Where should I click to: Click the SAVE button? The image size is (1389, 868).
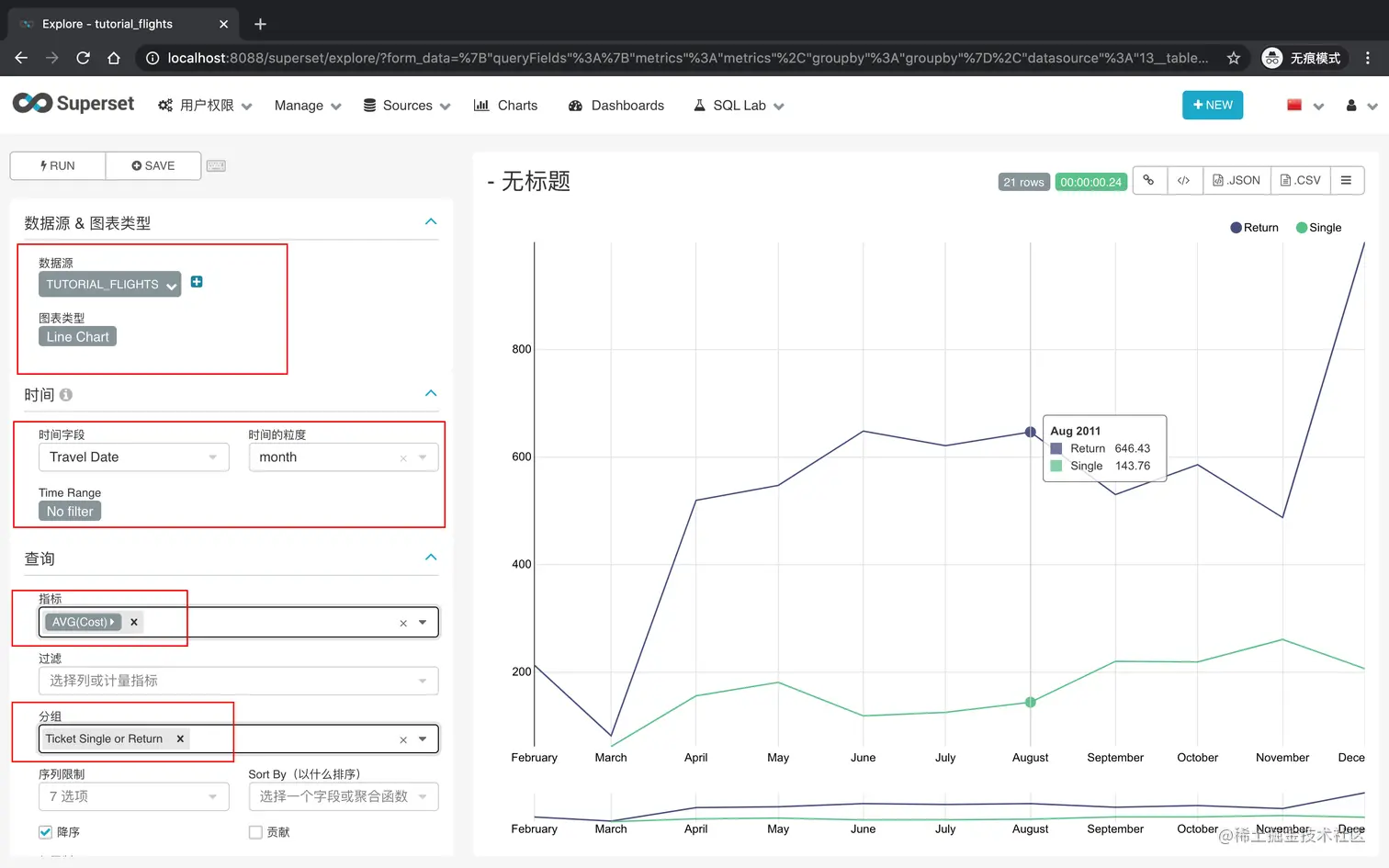click(x=153, y=166)
